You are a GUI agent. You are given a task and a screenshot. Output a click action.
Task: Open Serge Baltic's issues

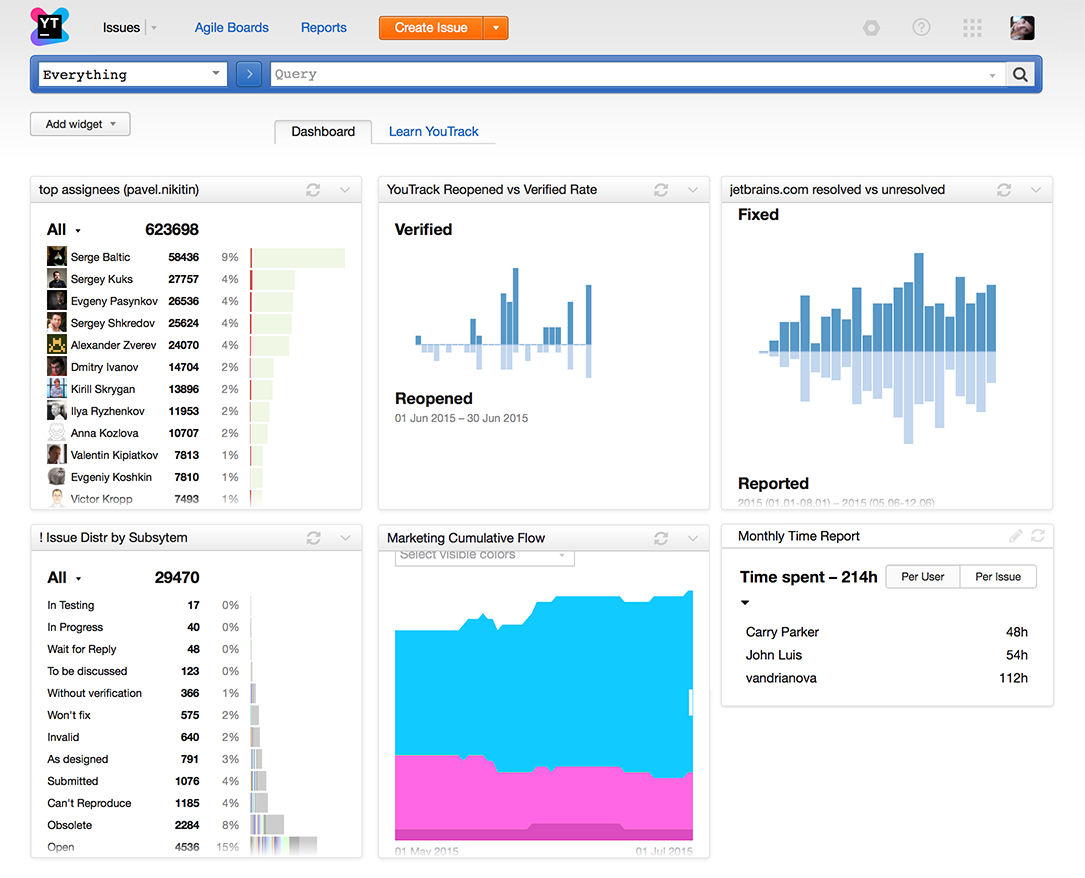100,257
